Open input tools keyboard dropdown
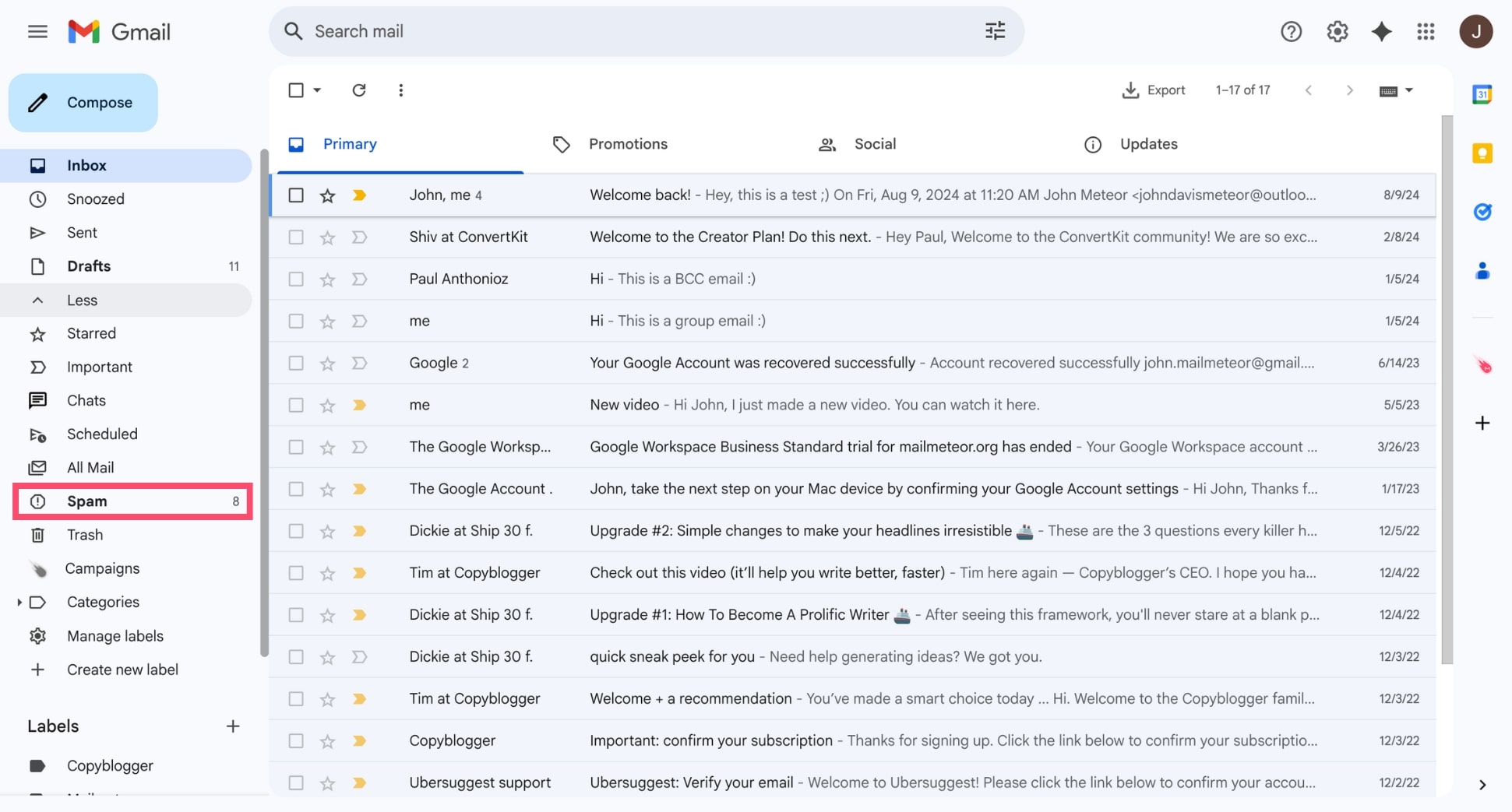This screenshot has width=1512, height=812. (x=1396, y=91)
